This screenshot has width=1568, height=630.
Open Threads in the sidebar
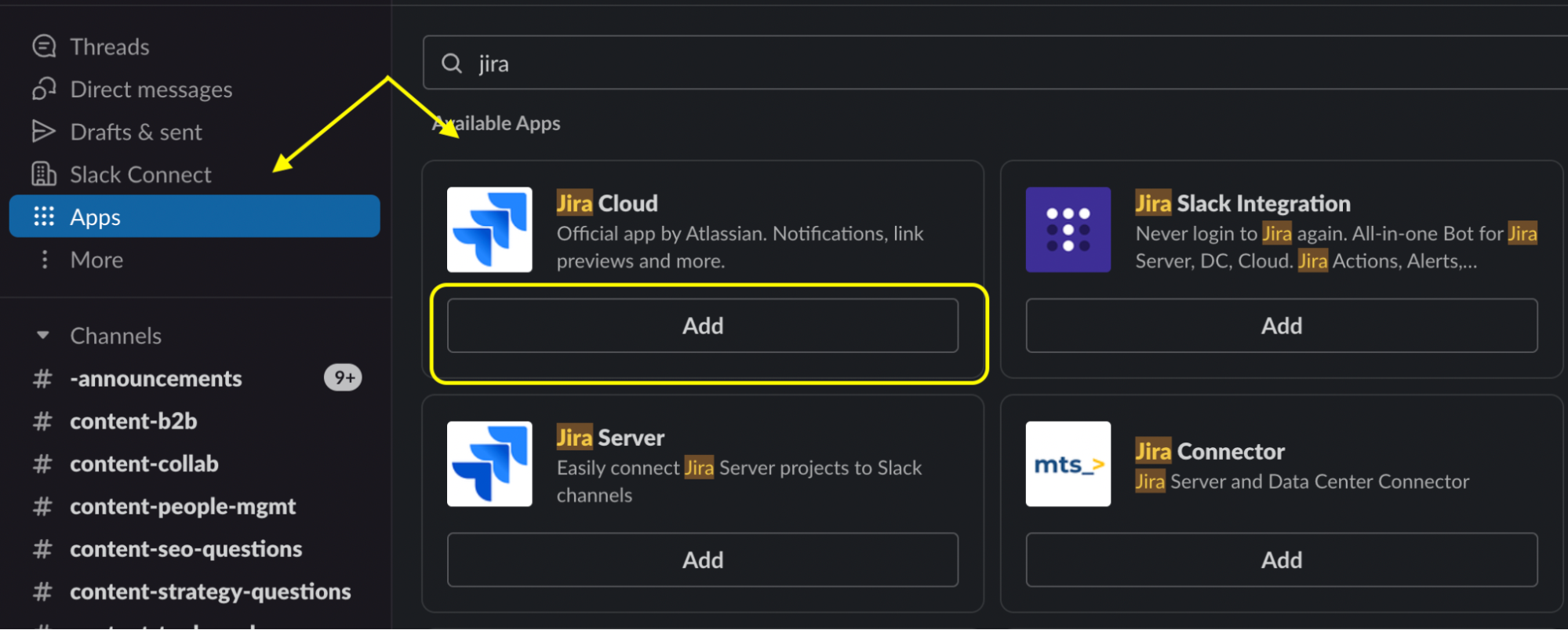click(x=110, y=47)
